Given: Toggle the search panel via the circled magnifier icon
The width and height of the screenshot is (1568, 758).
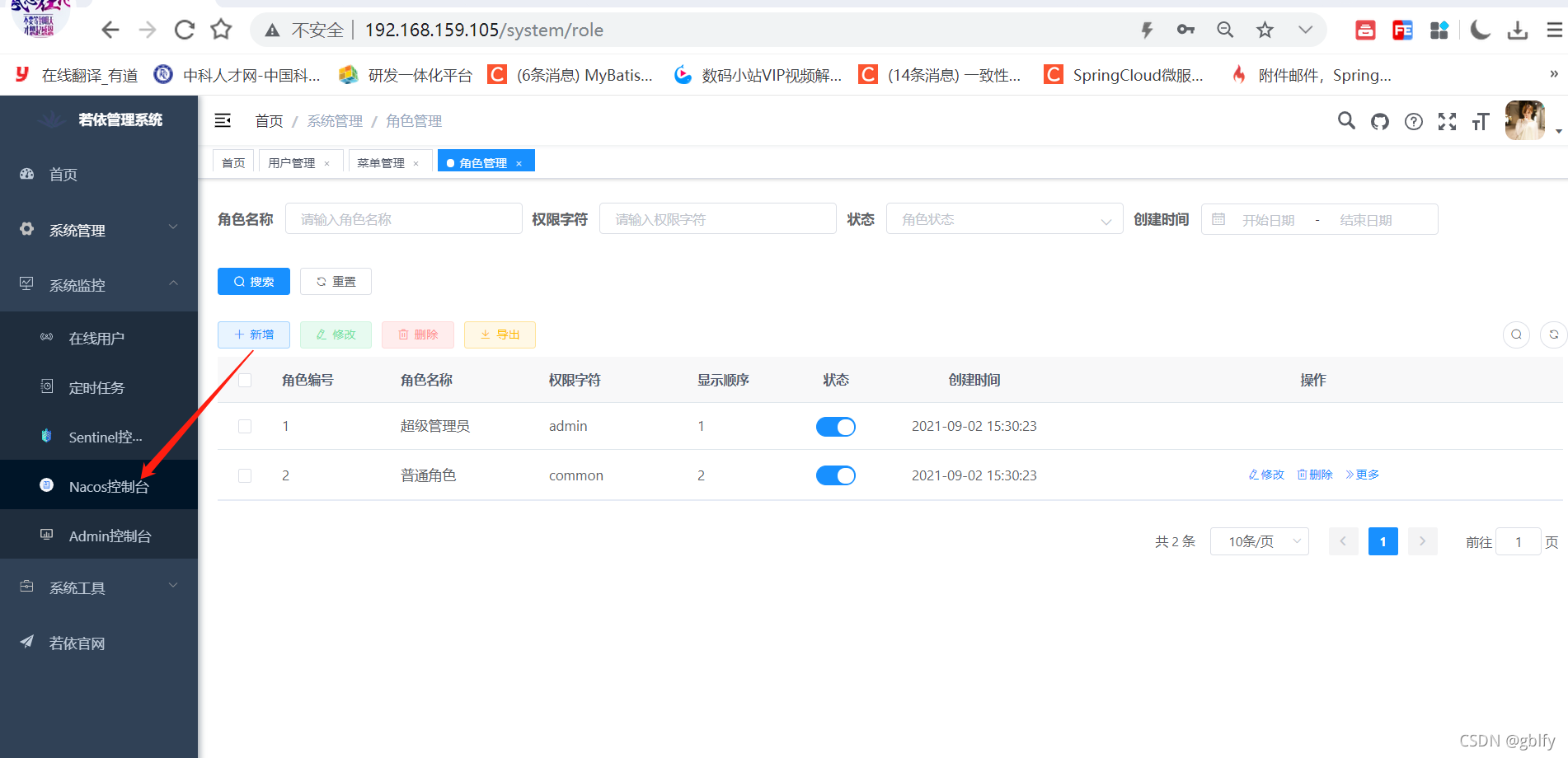Looking at the screenshot, I should coord(1516,335).
